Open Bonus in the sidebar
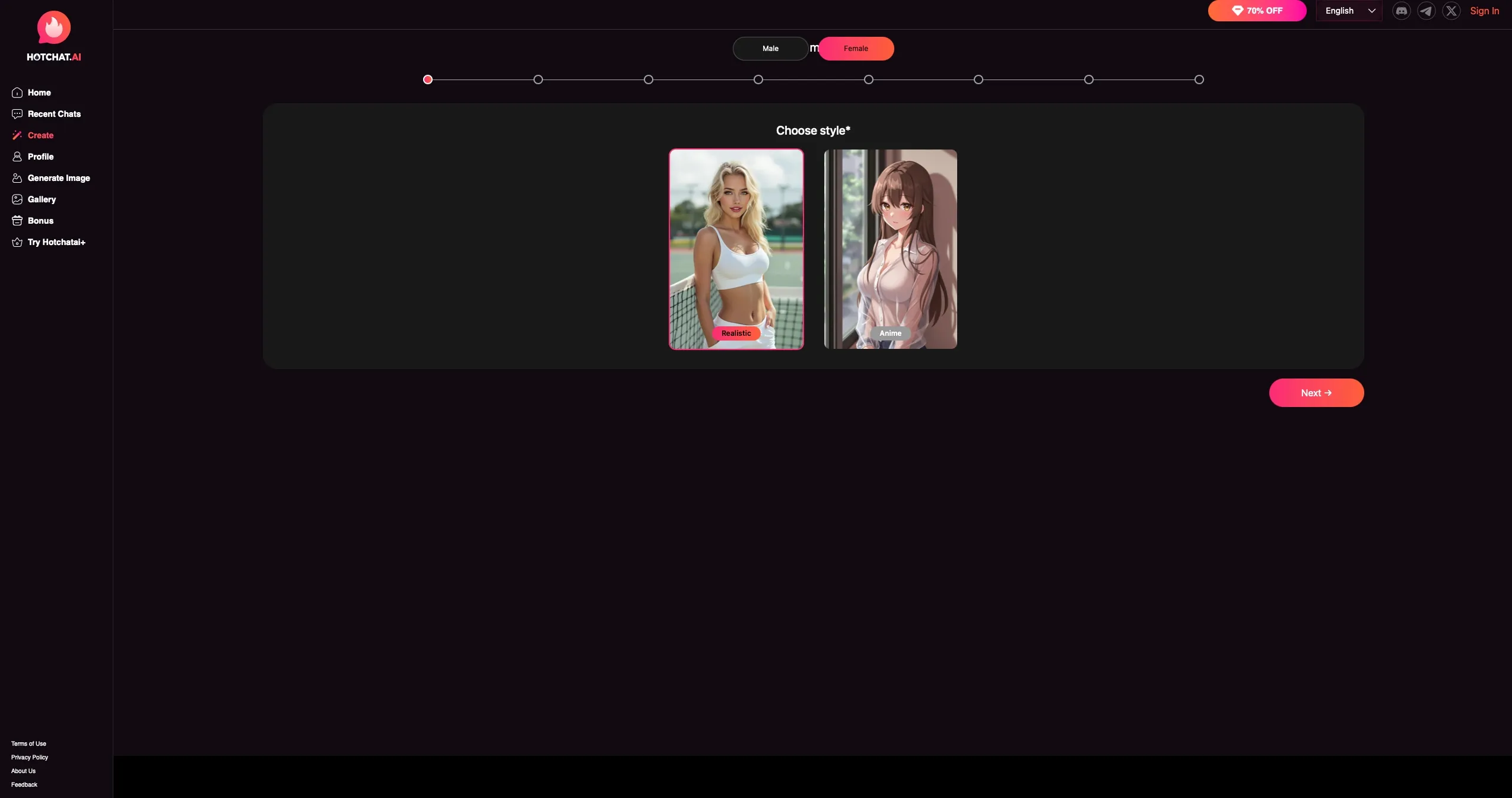Screen dimensions: 1512x798 point(40,221)
